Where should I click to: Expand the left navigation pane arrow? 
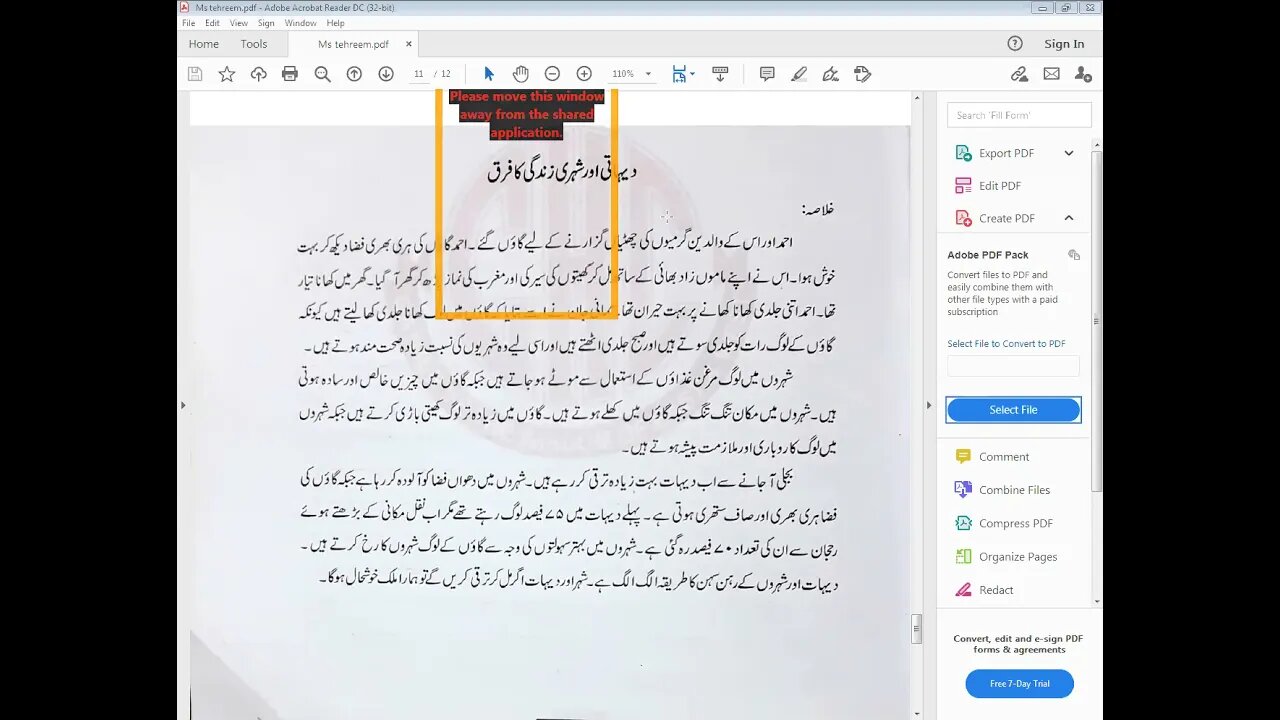click(x=182, y=405)
